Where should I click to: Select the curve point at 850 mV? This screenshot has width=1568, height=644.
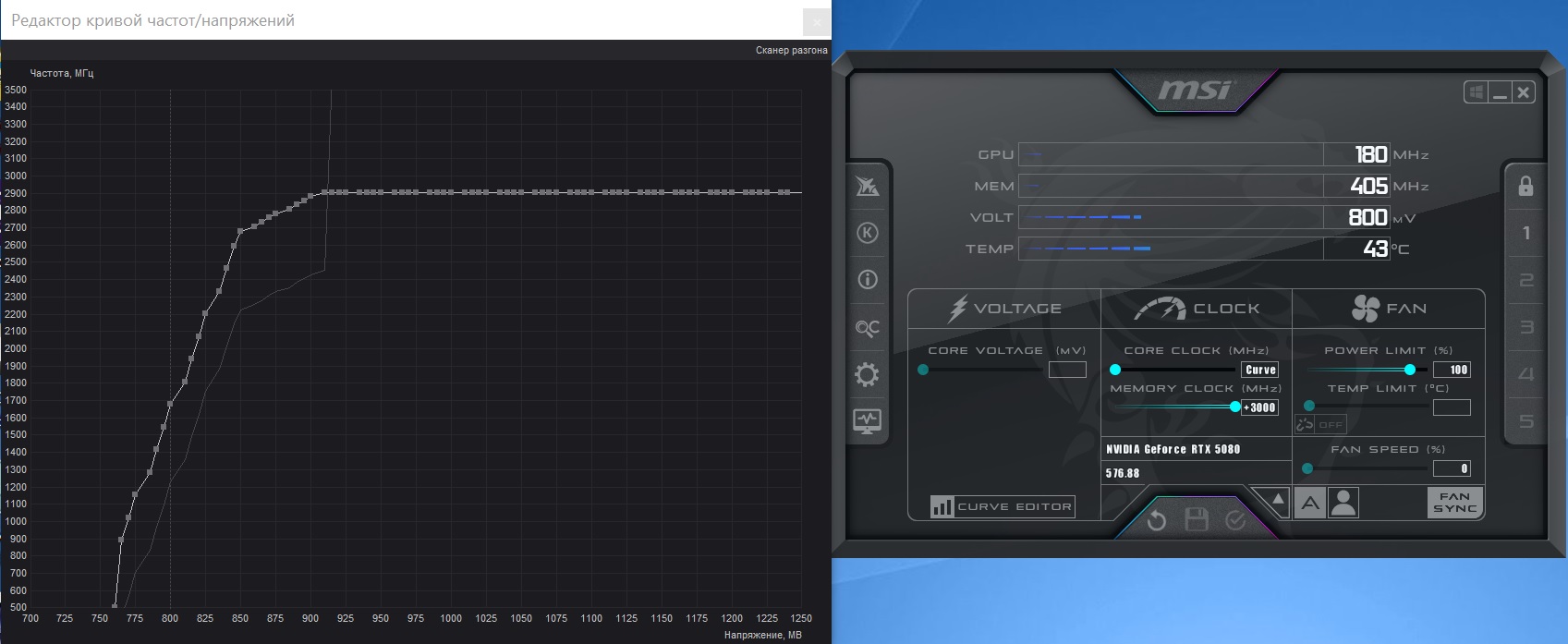pos(240,231)
